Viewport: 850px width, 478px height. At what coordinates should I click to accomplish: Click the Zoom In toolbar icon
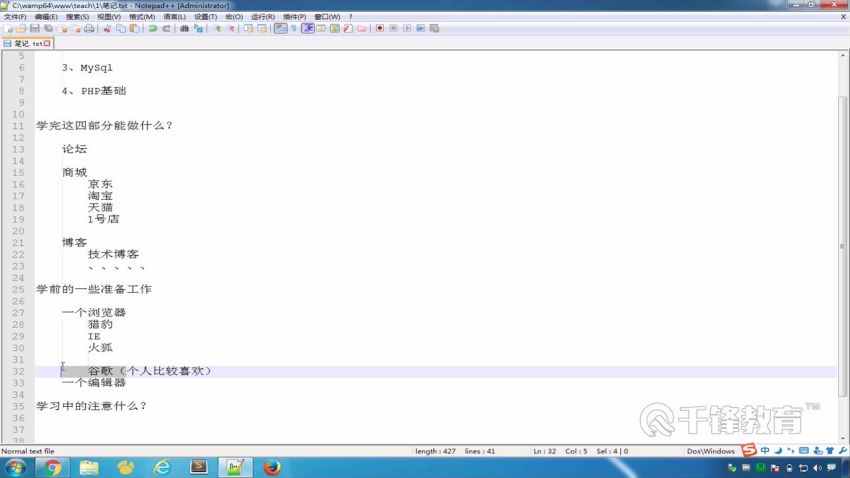[218, 28]
